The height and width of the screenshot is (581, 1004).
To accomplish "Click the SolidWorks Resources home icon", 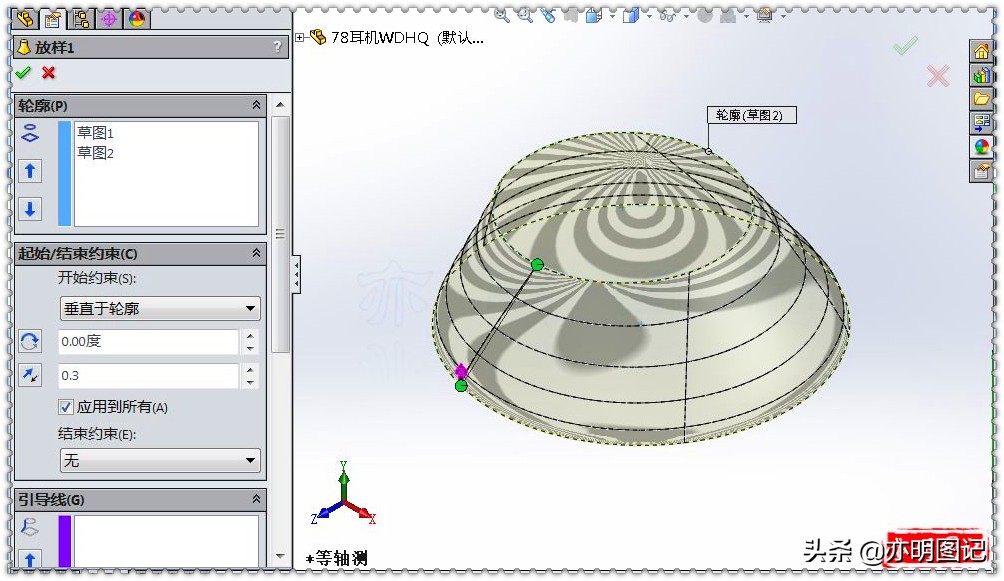I will (981, 49).
